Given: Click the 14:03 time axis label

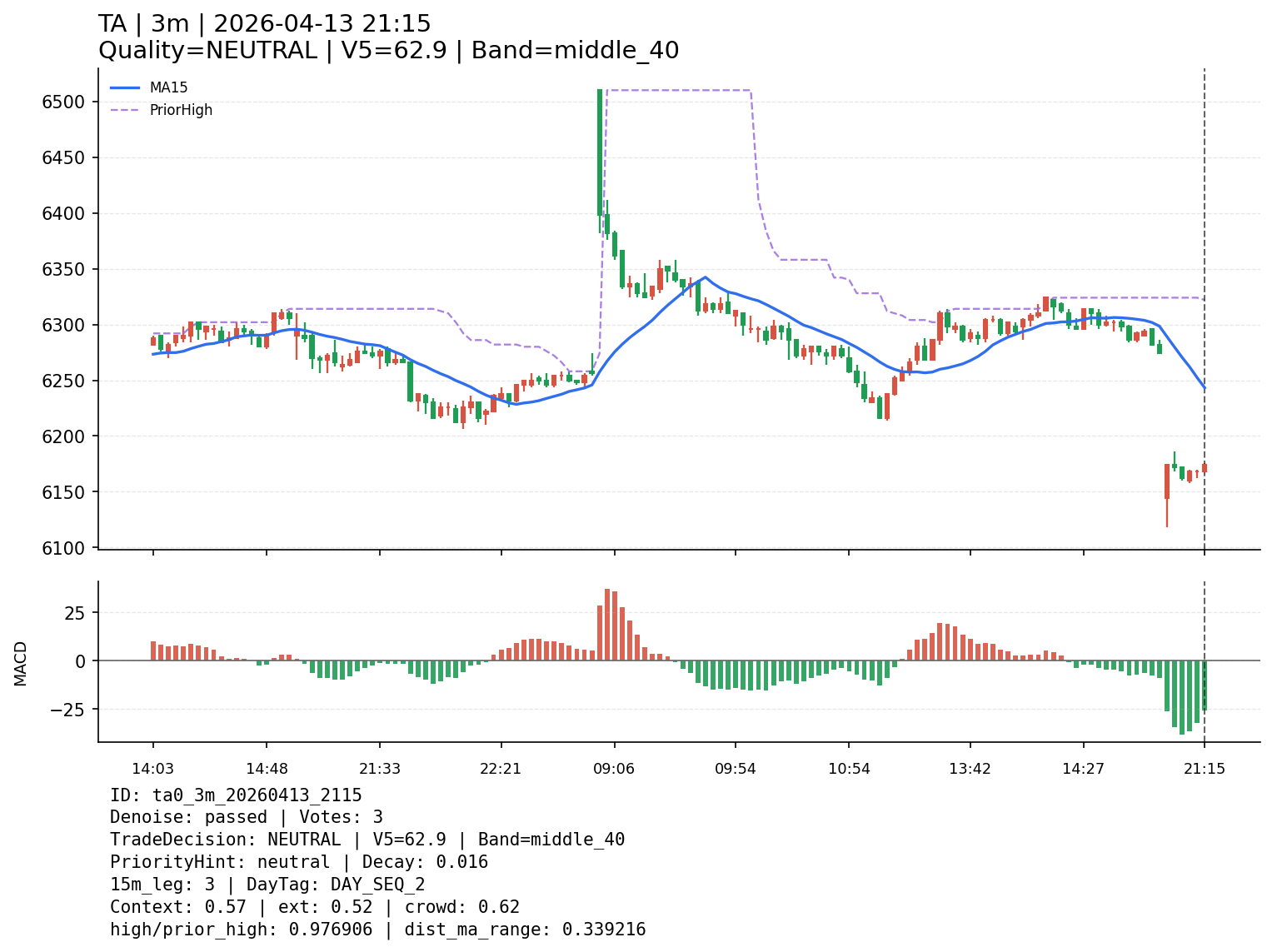Looking at the screenshot, I should click(x=152, y=769).
